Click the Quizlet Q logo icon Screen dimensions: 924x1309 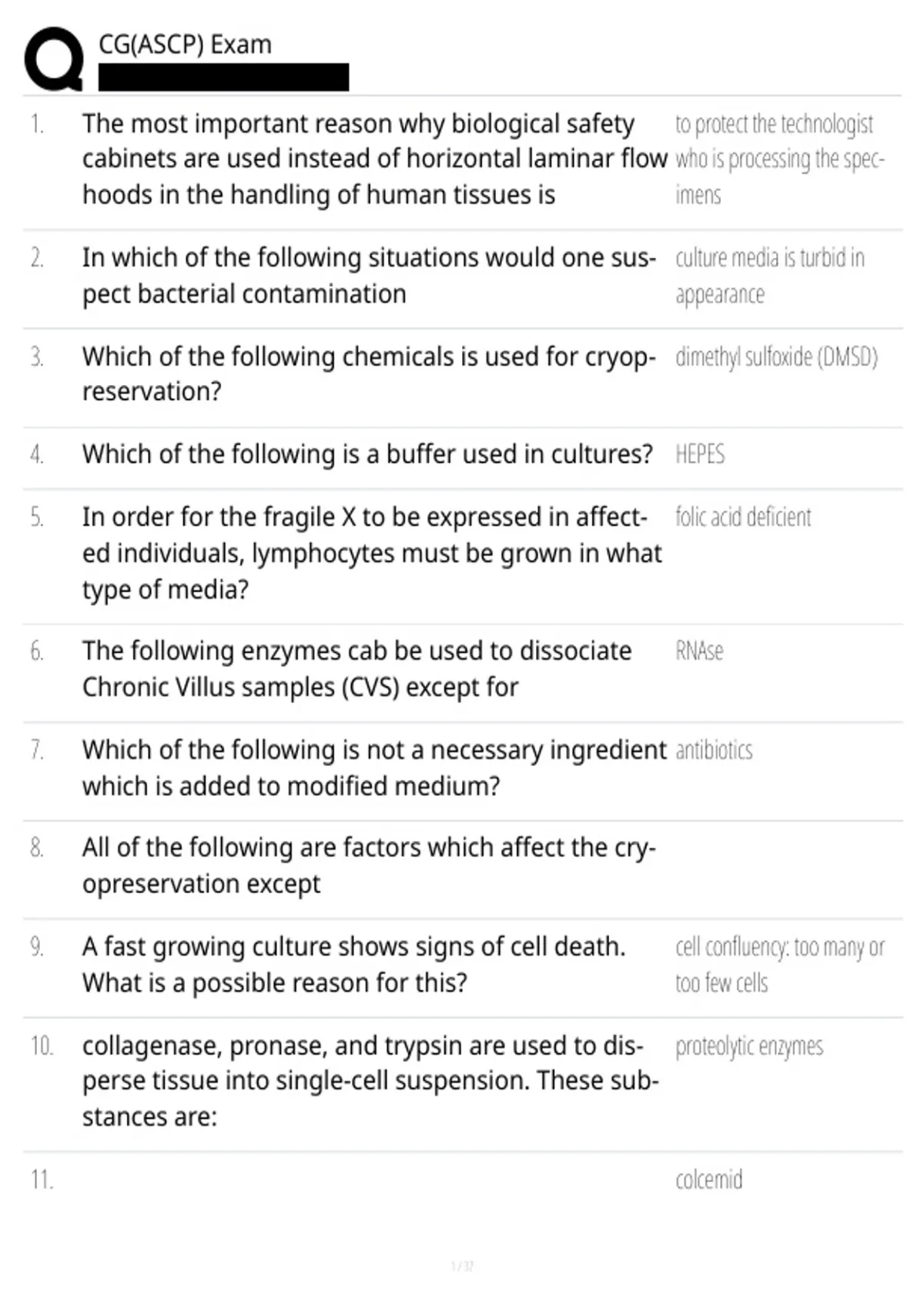[x=54, y=59]
